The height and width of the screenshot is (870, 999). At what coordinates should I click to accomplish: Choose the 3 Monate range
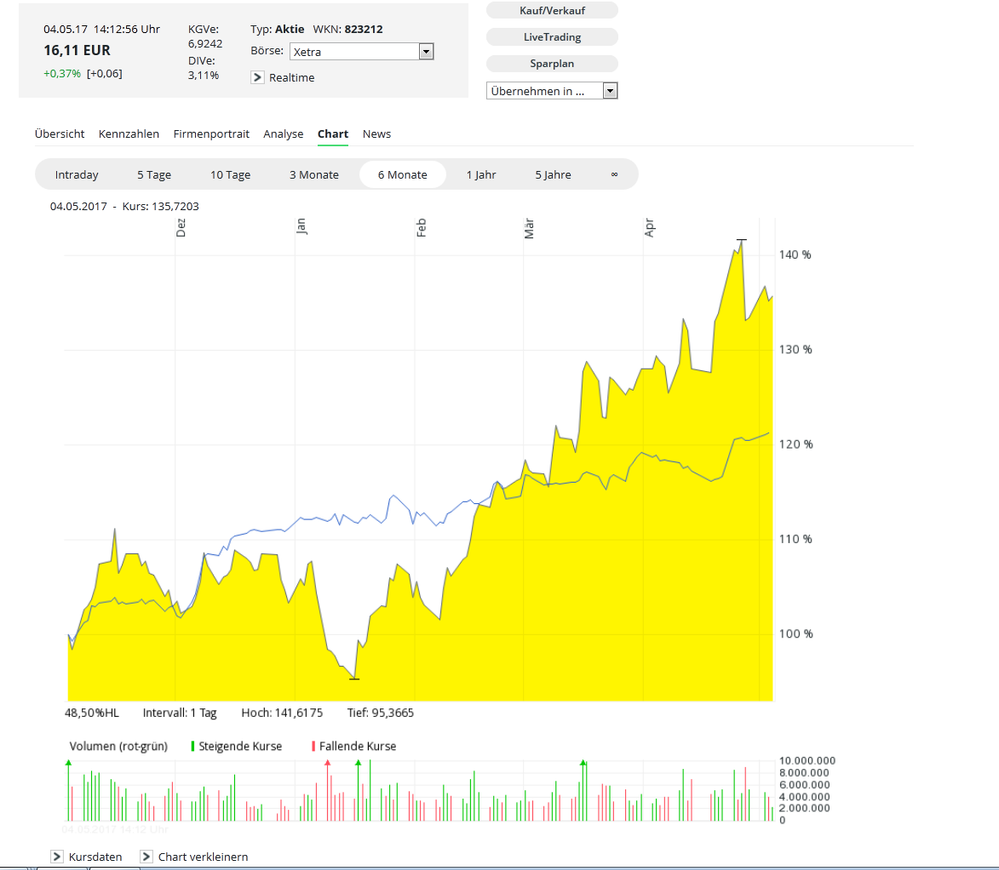pos(314,175)
